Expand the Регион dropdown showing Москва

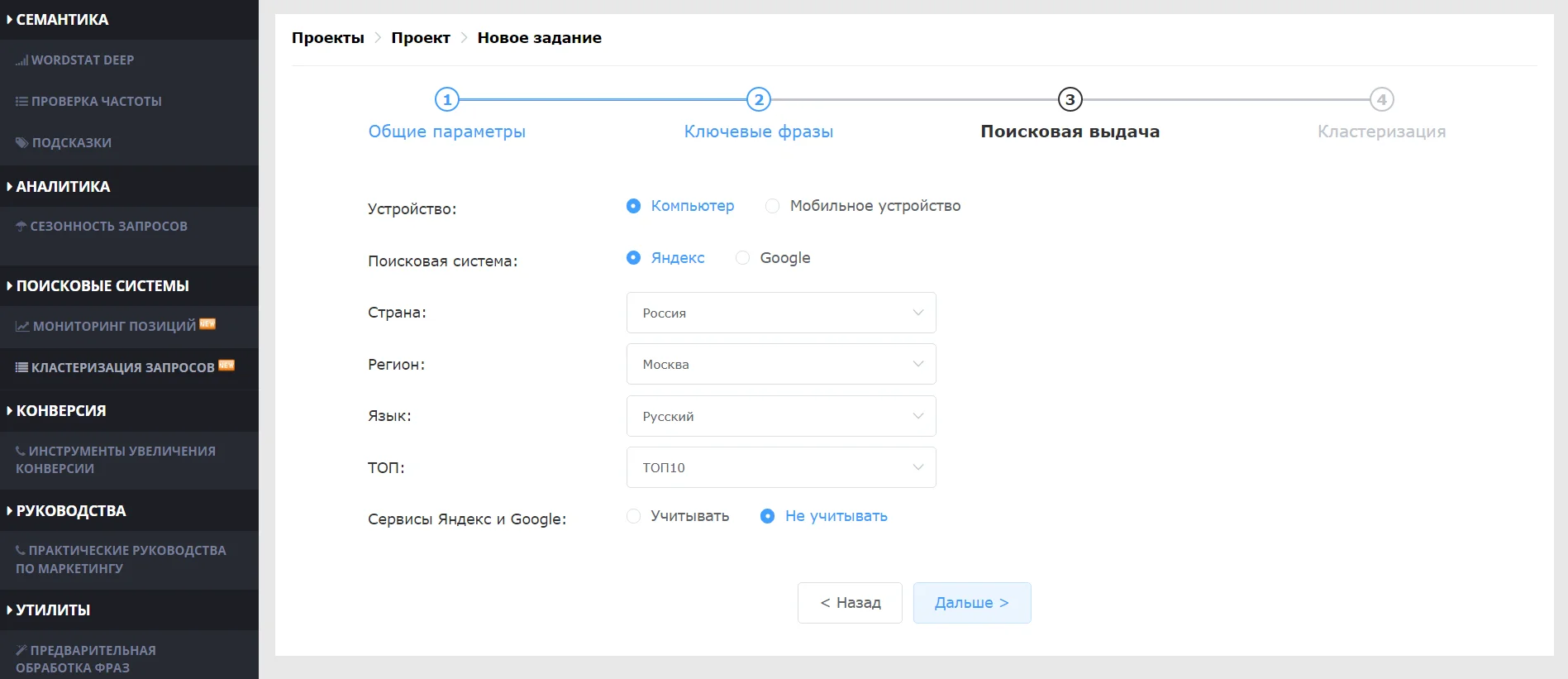(780, 365)
